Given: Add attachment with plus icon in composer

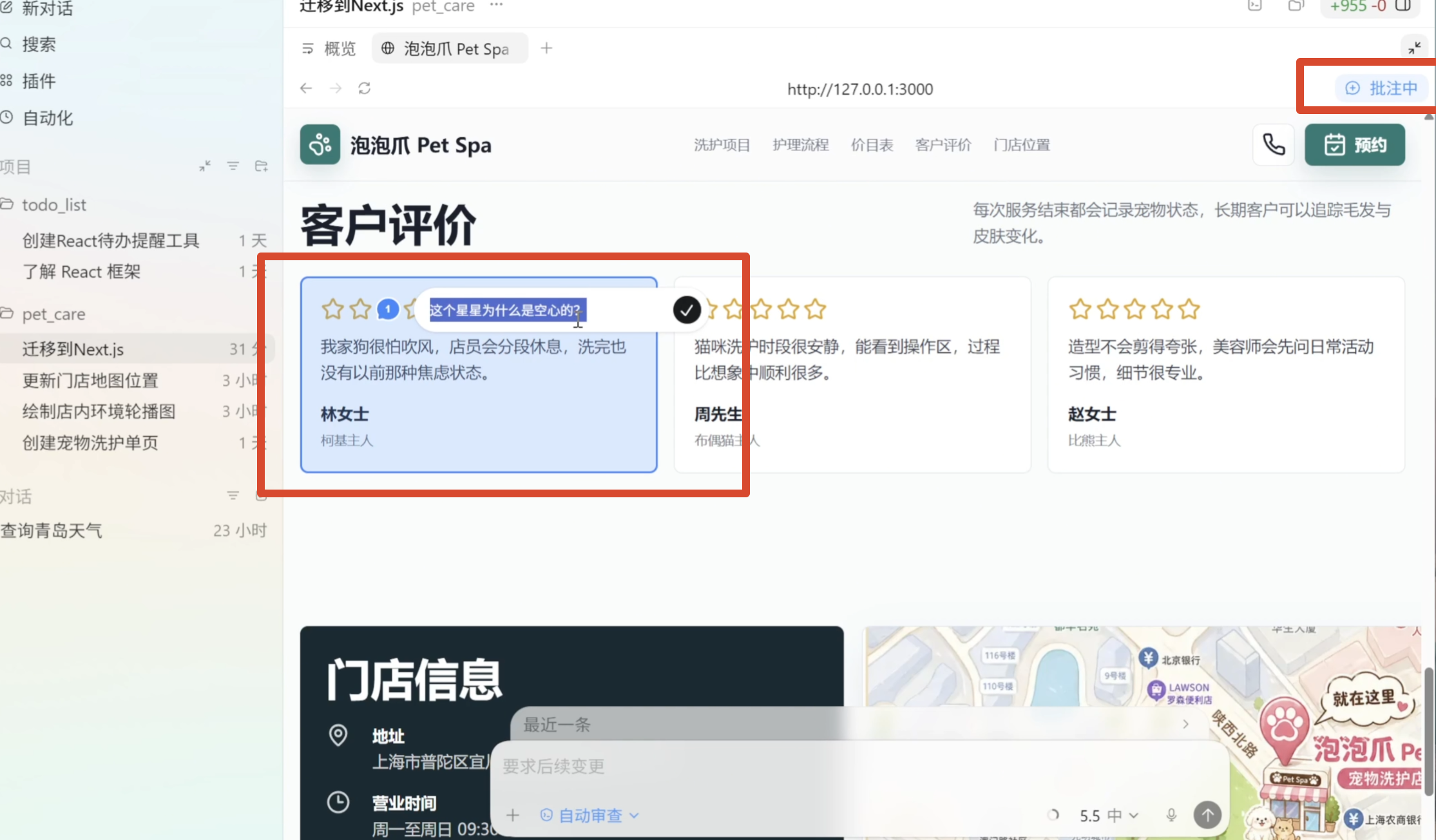Looking at the screenshot, I should click(x=513, y=815).
